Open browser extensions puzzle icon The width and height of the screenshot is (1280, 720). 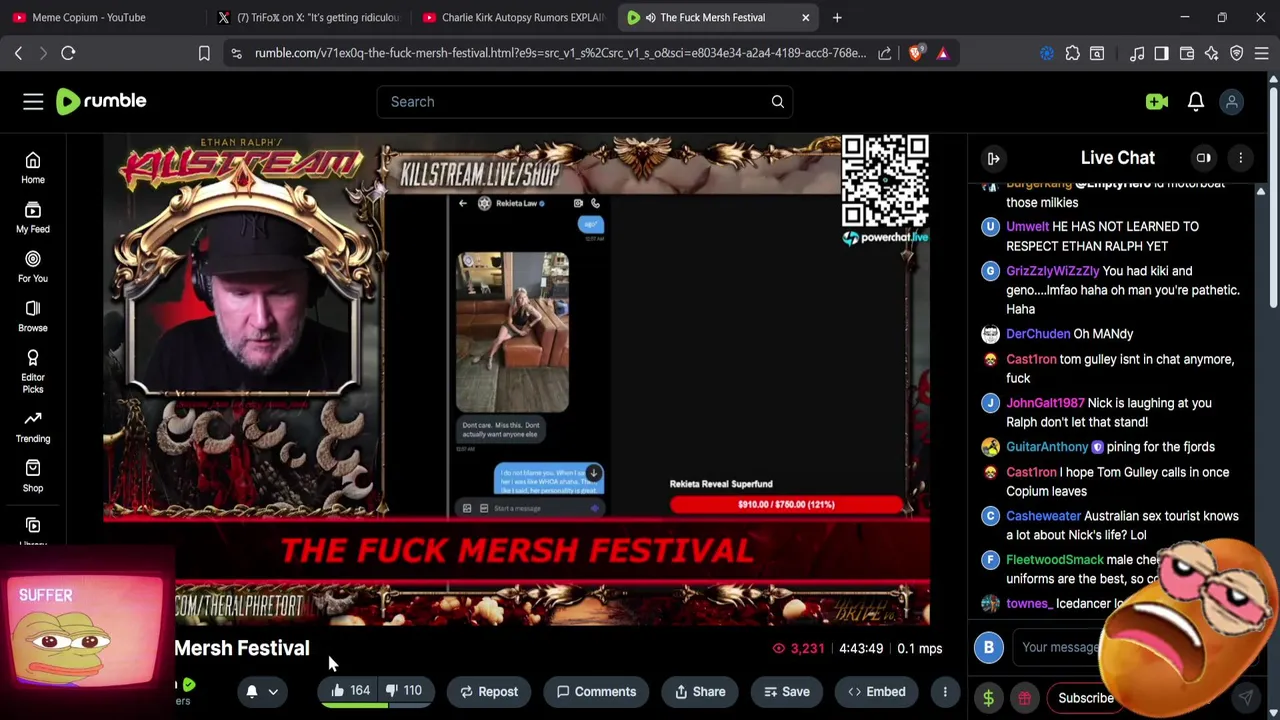pyautogui.click(x=1073, y=53)
